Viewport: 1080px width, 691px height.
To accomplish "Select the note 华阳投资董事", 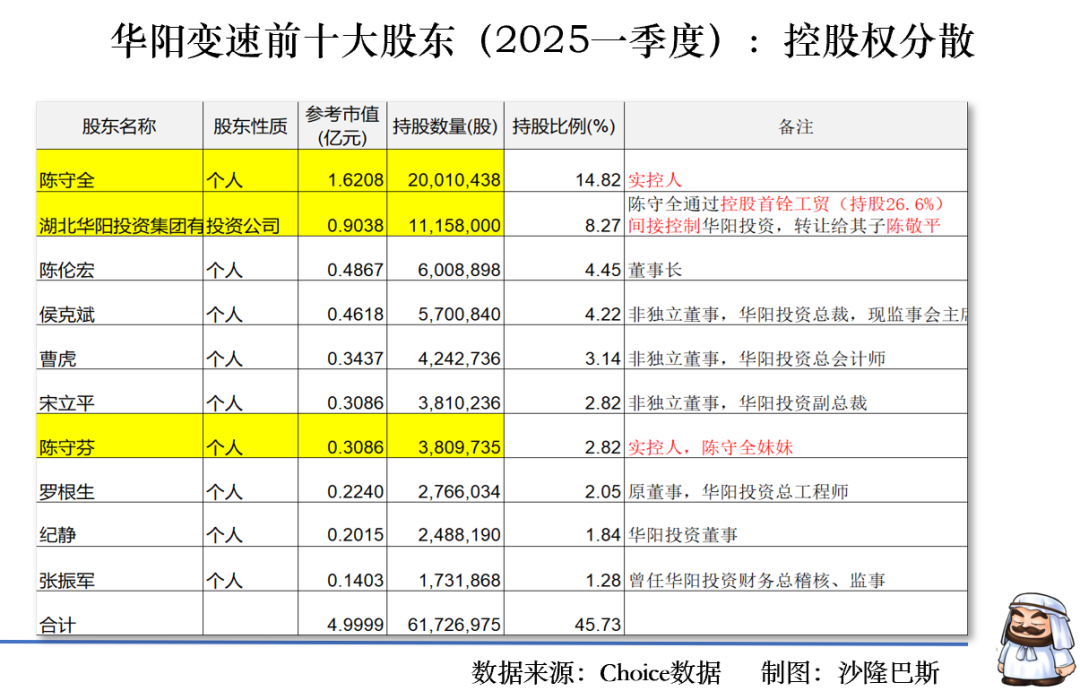I will point(683,535).
